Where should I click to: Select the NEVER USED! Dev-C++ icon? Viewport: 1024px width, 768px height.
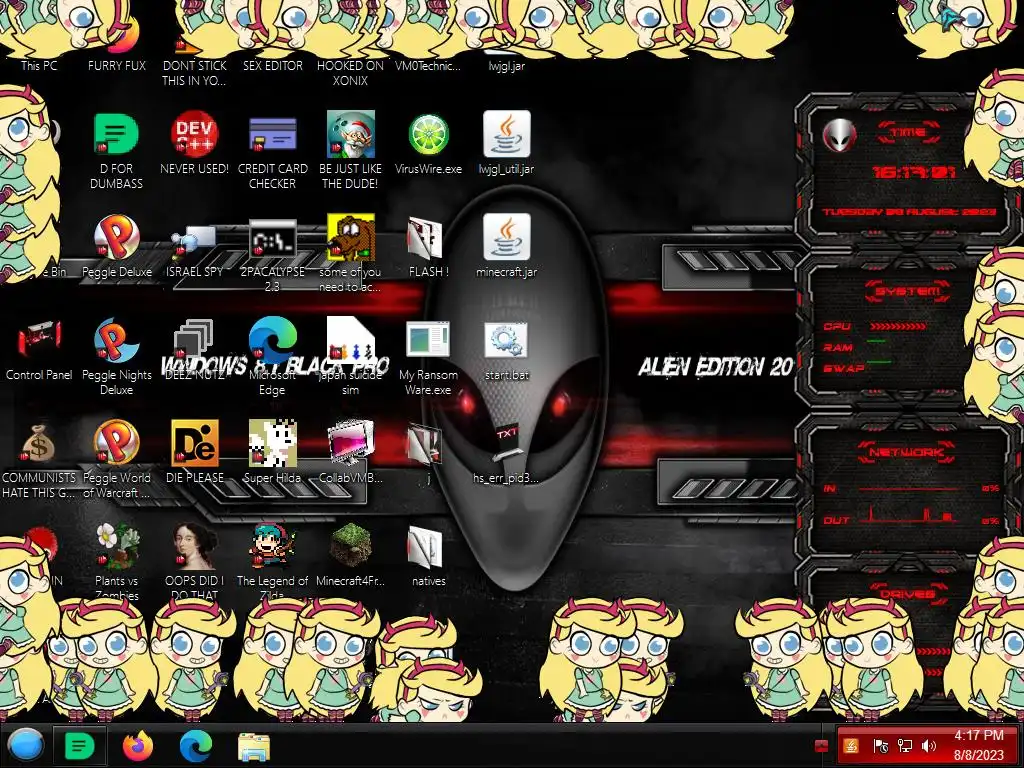pos(194,135)
